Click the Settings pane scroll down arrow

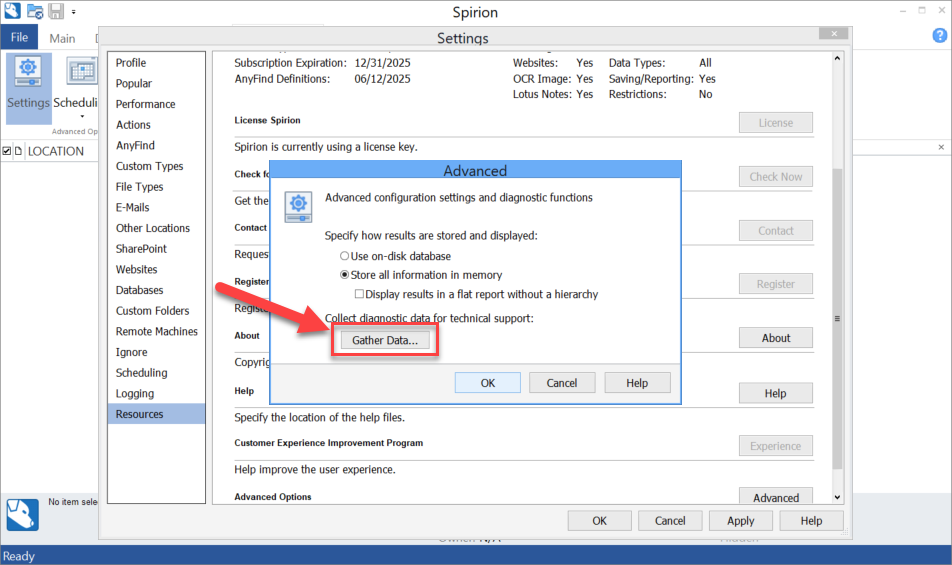[x=837, y=497]
